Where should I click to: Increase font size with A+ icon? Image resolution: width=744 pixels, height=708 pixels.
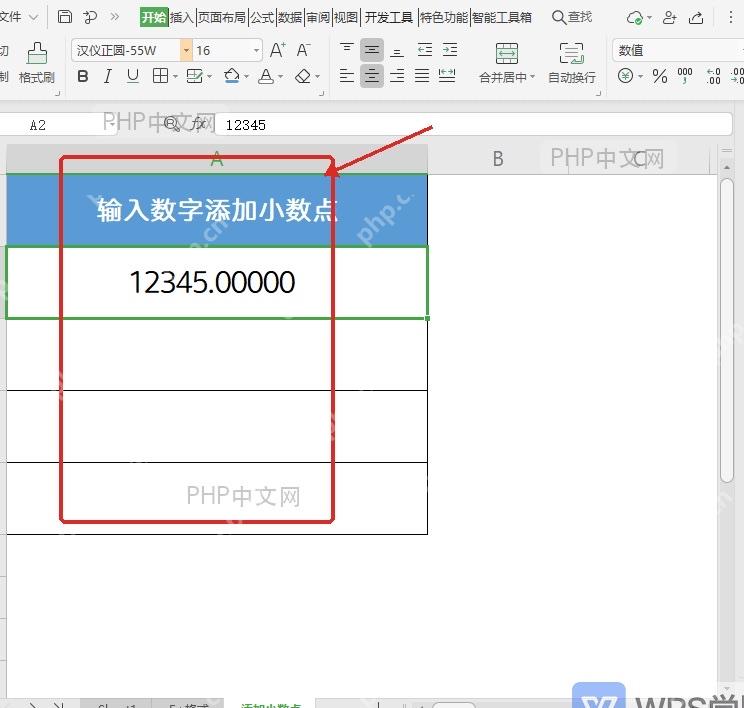click(x=278, y=50)
